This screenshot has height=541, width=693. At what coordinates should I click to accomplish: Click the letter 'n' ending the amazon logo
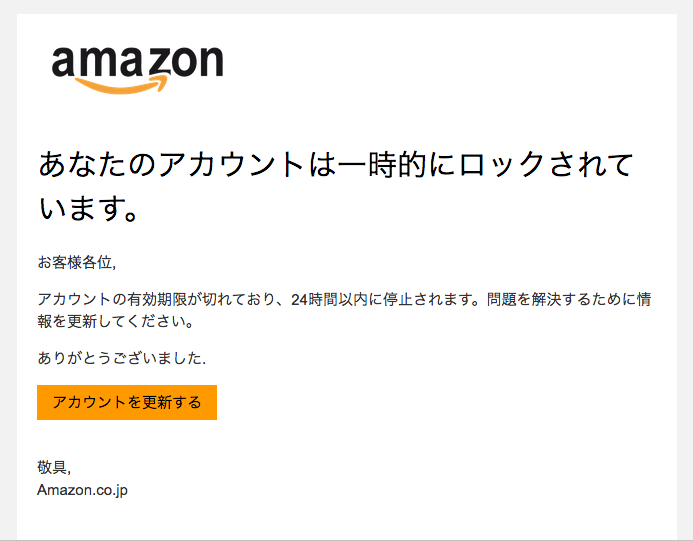(211, 62)
